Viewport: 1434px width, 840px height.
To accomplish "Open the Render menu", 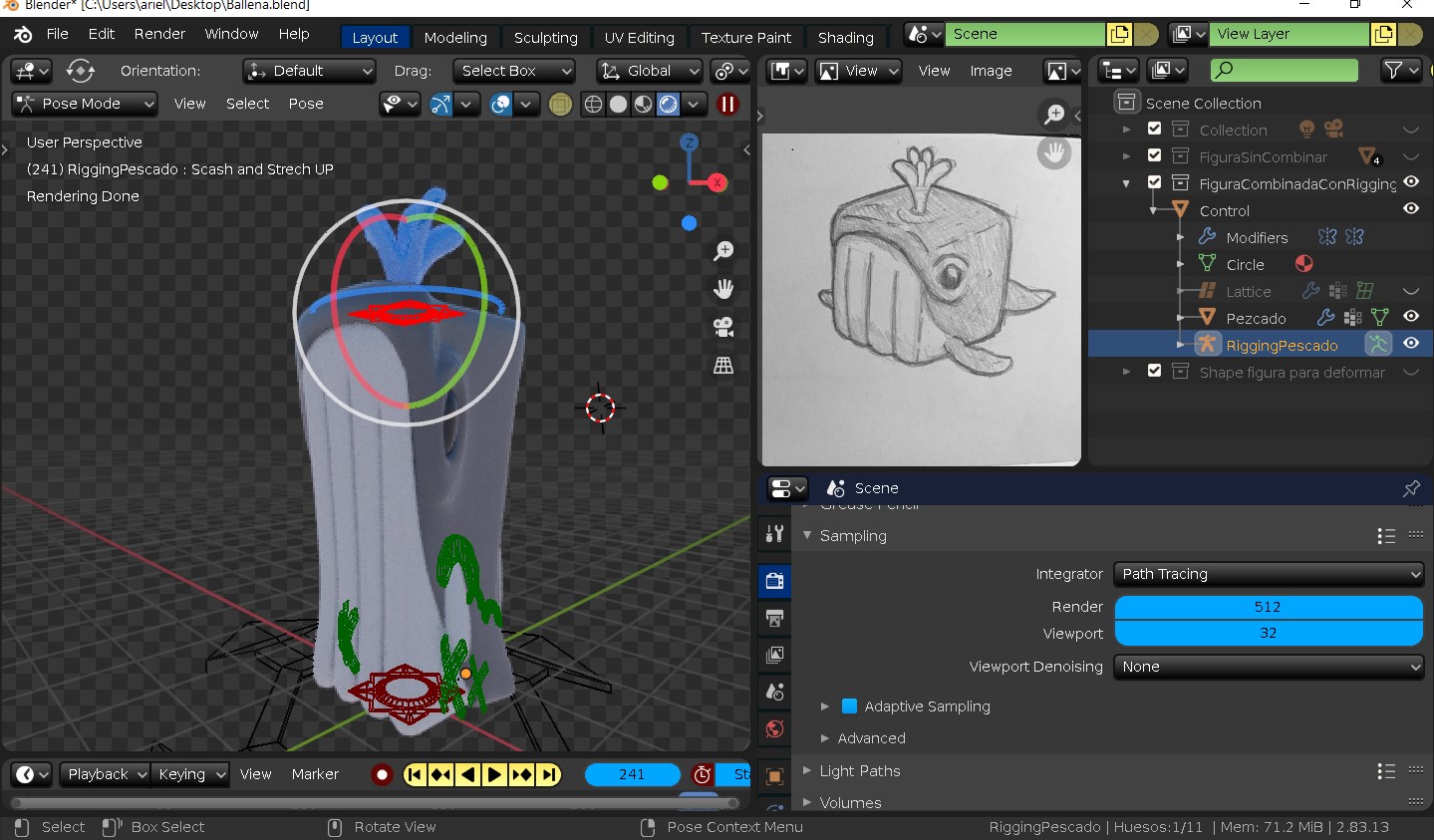I will [159, 34].
